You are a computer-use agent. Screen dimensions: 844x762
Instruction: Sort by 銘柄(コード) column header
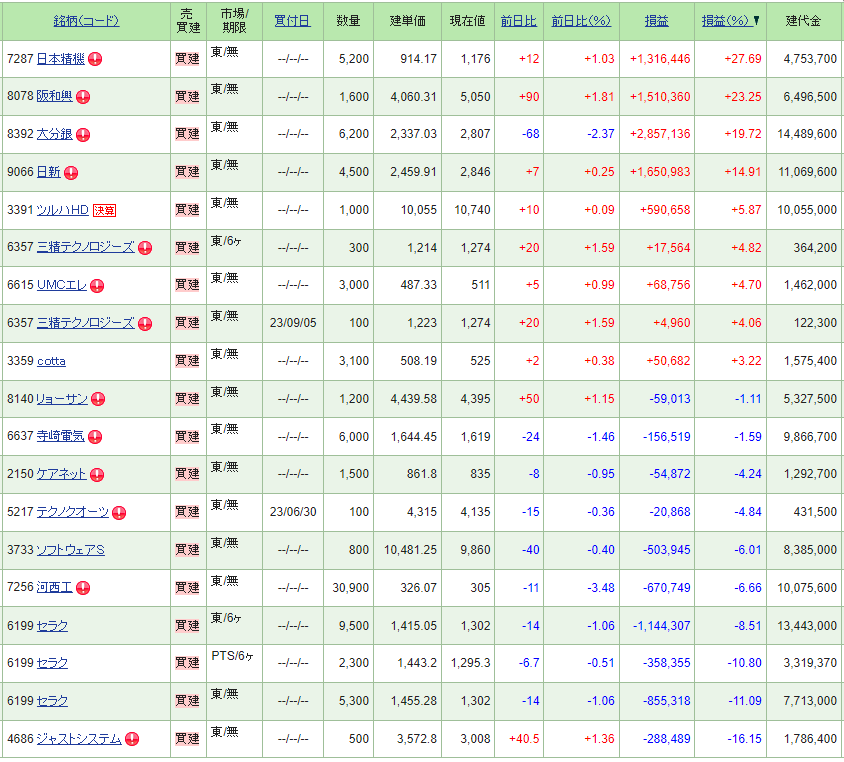pos(86,21)
